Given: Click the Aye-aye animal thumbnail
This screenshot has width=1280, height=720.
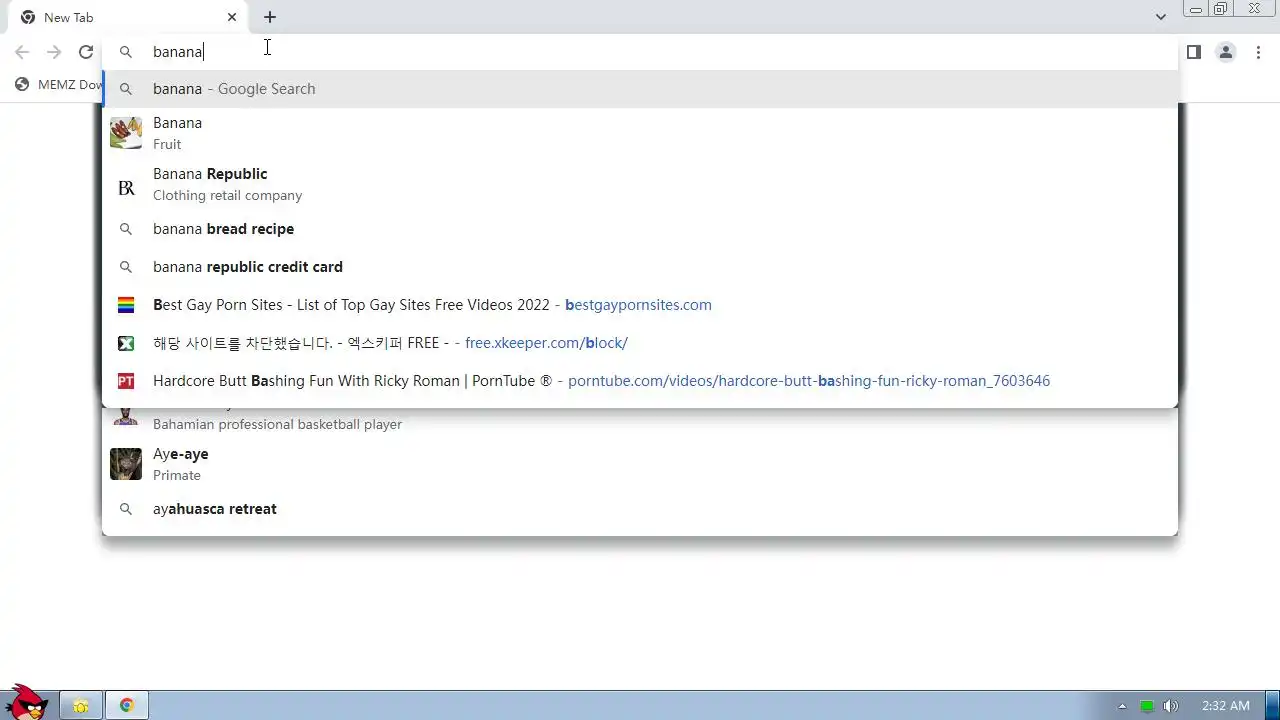Looking at the screenshot, I should point(126,464).
